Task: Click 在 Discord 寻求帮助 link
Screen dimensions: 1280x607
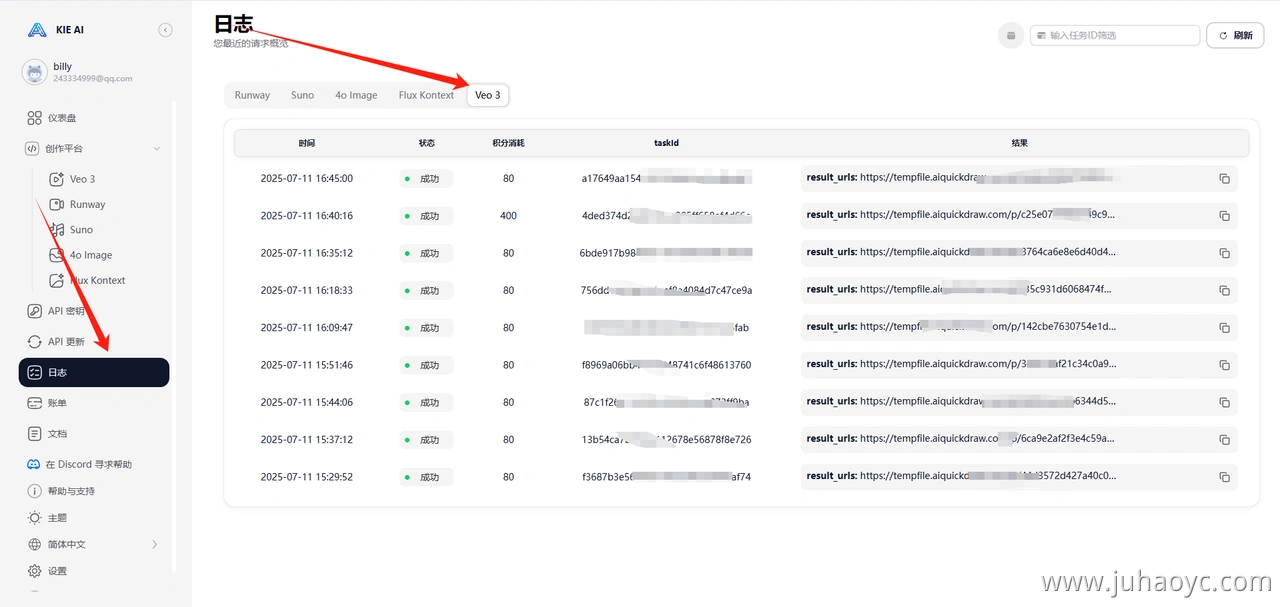Action: pyautogui.click(x=88, y=464)
